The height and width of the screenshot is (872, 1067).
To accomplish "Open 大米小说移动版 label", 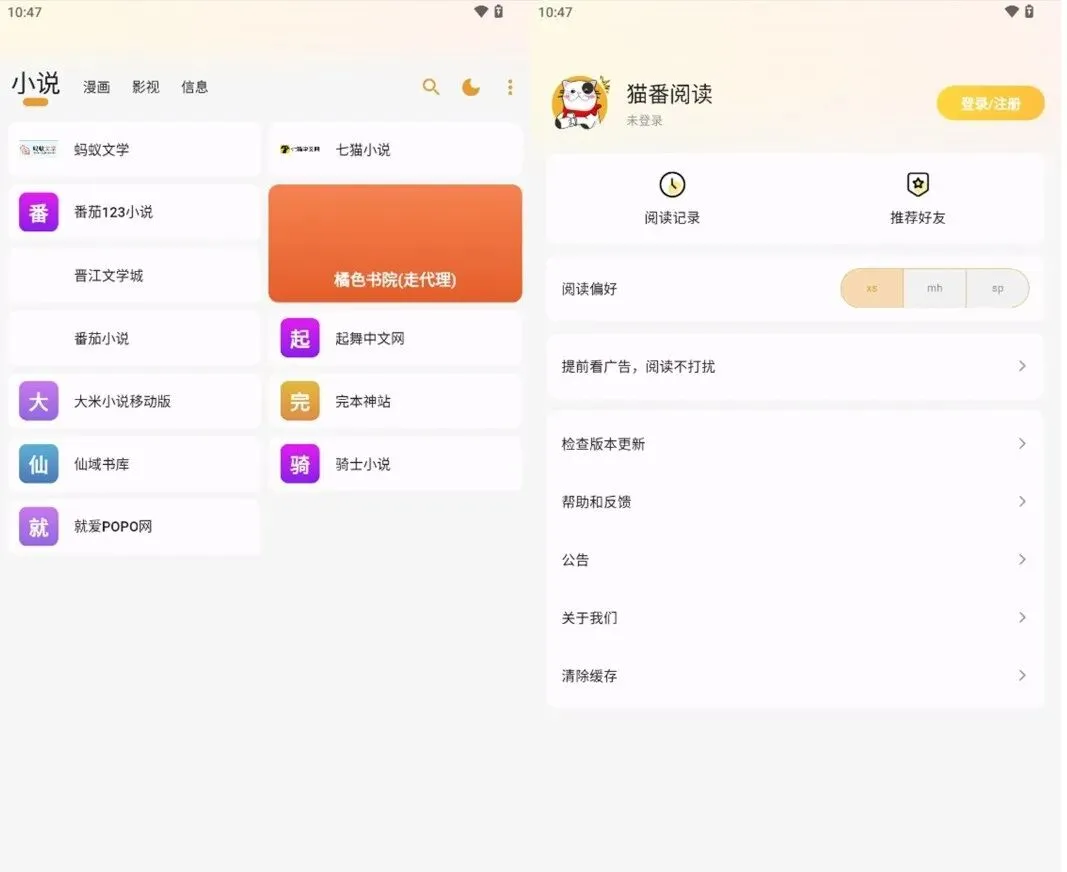I will [122, 401].
